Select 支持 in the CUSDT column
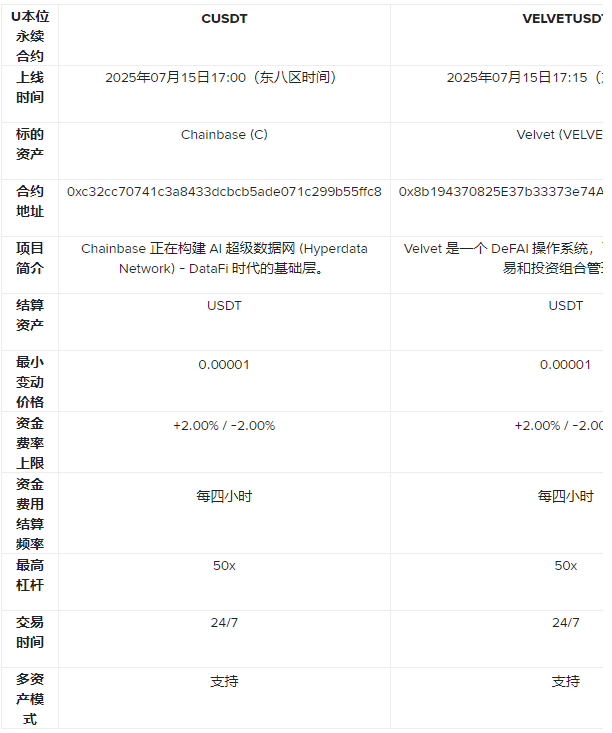 pos(224,681)
